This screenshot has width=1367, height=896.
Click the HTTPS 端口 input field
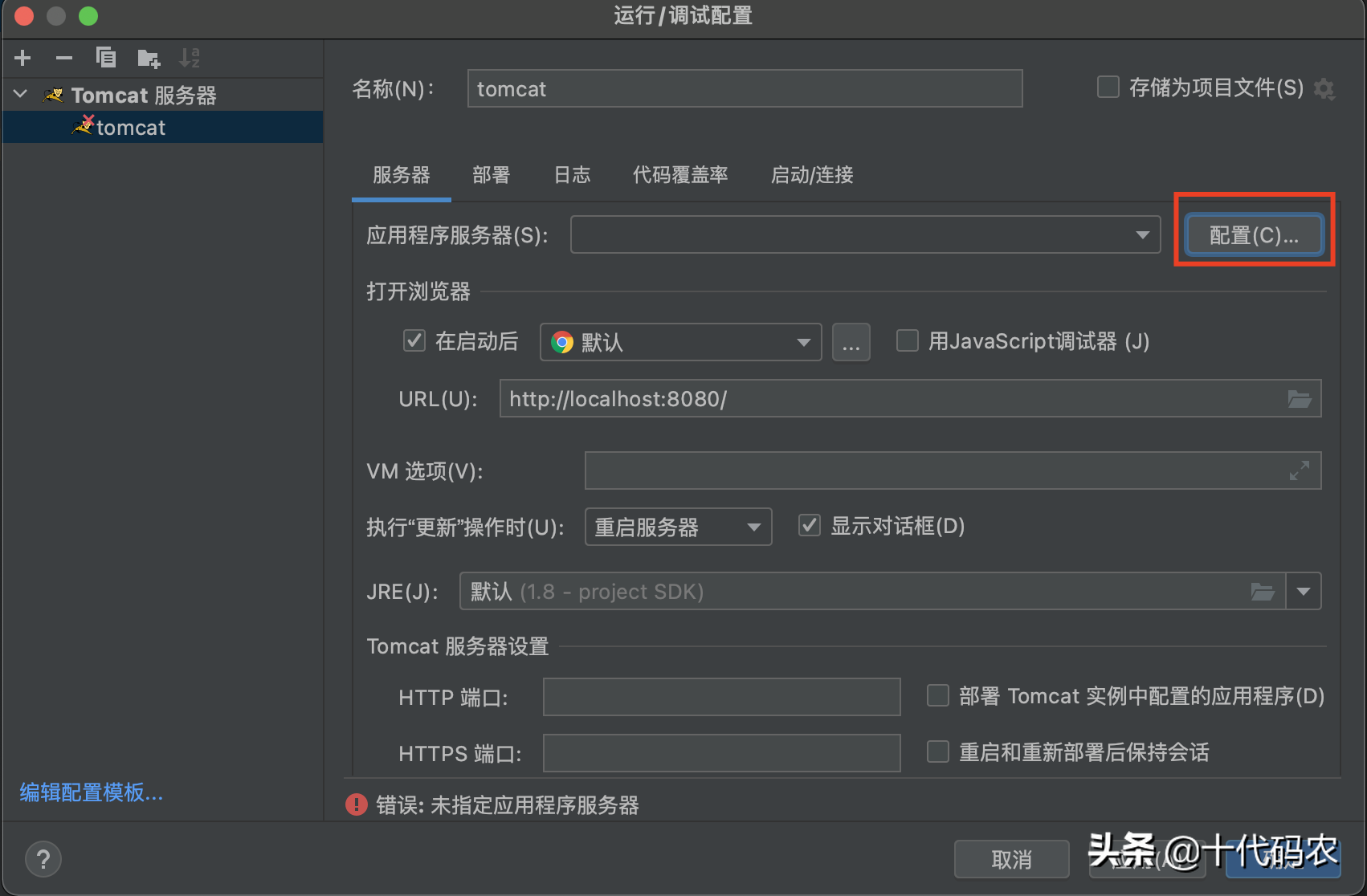721,753
